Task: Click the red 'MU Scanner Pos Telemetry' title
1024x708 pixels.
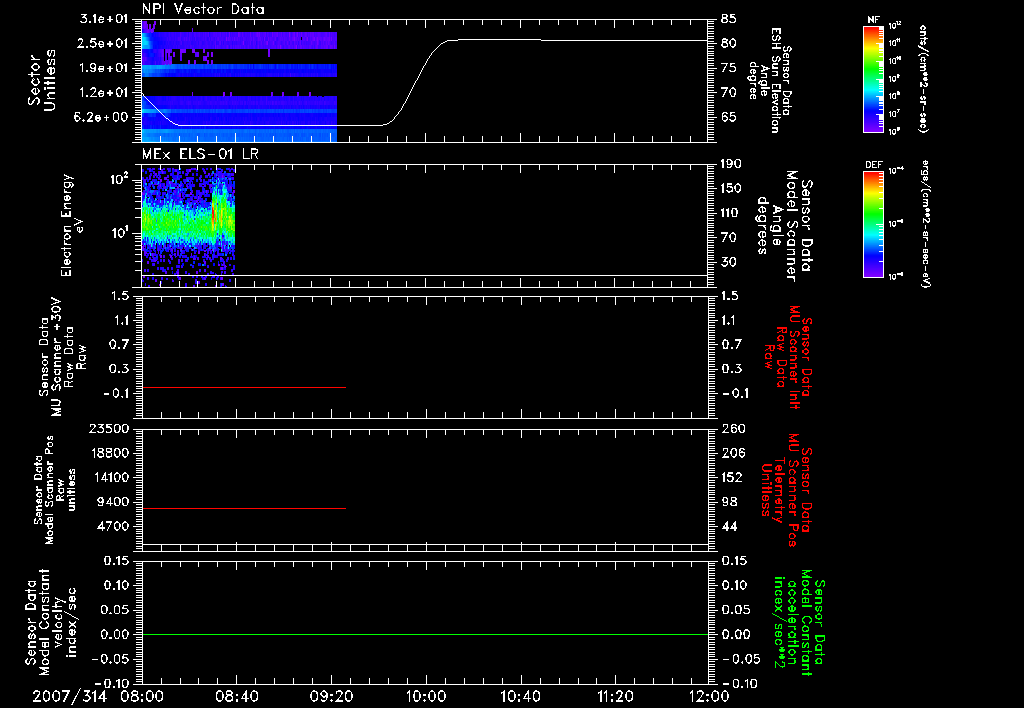Action: click(x=787, y=489)
